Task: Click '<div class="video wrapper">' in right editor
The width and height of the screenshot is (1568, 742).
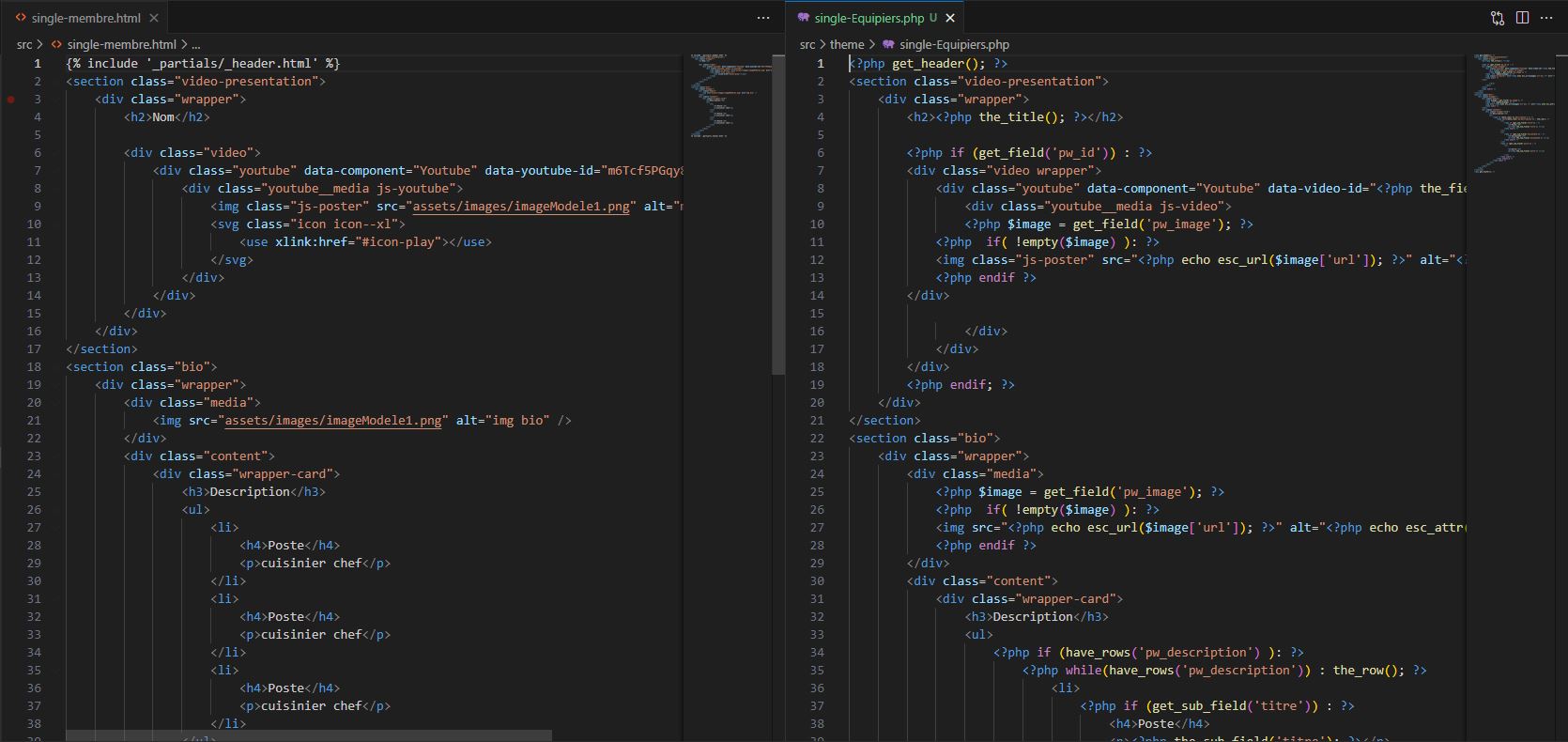Action: click(1005, 170)
